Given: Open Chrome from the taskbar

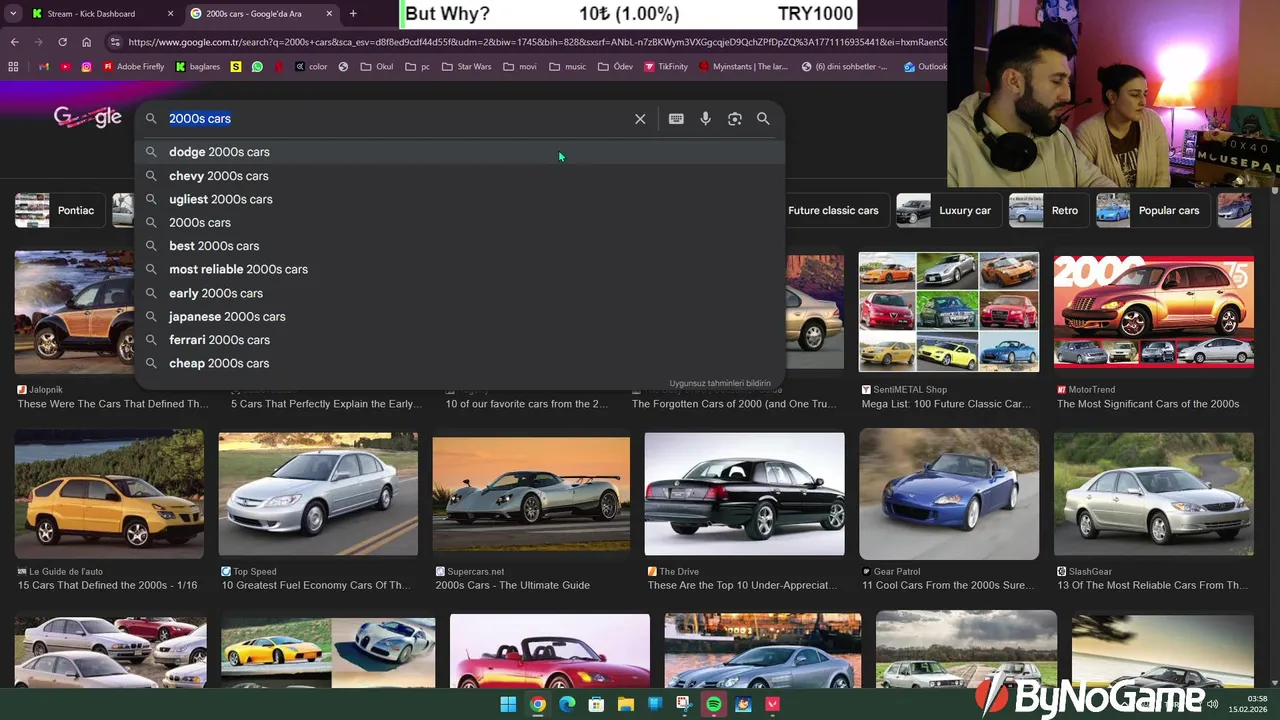Looking at the screenshot, I should (x=538, y=704).
